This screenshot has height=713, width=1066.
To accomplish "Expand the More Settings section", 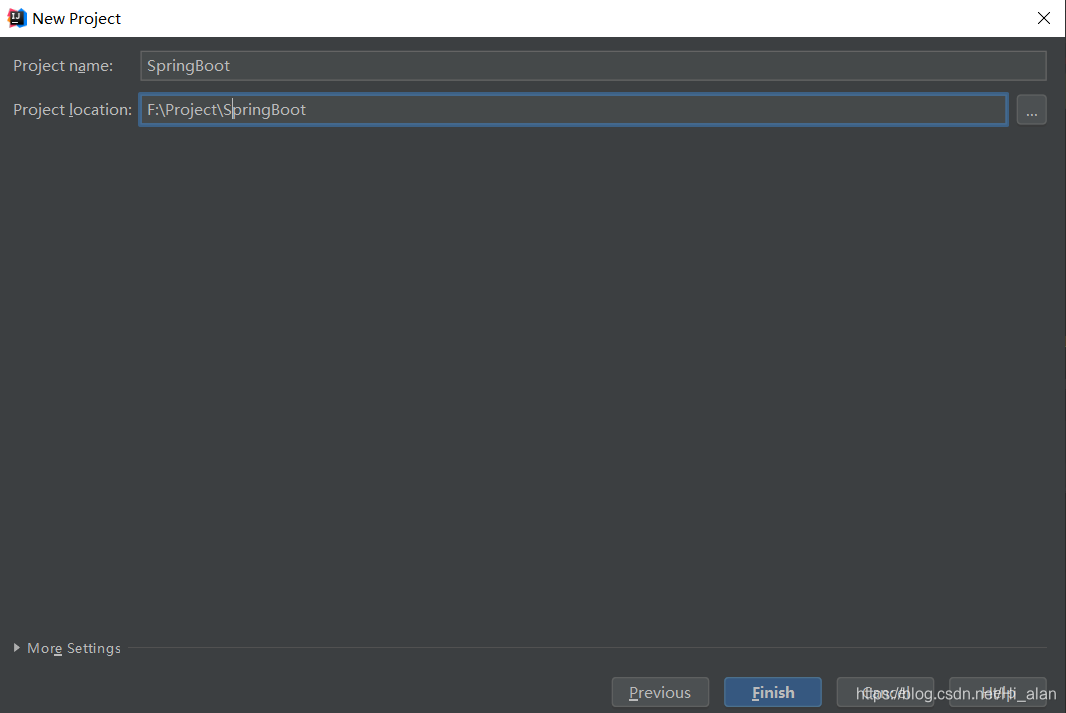I will [67, 648].
